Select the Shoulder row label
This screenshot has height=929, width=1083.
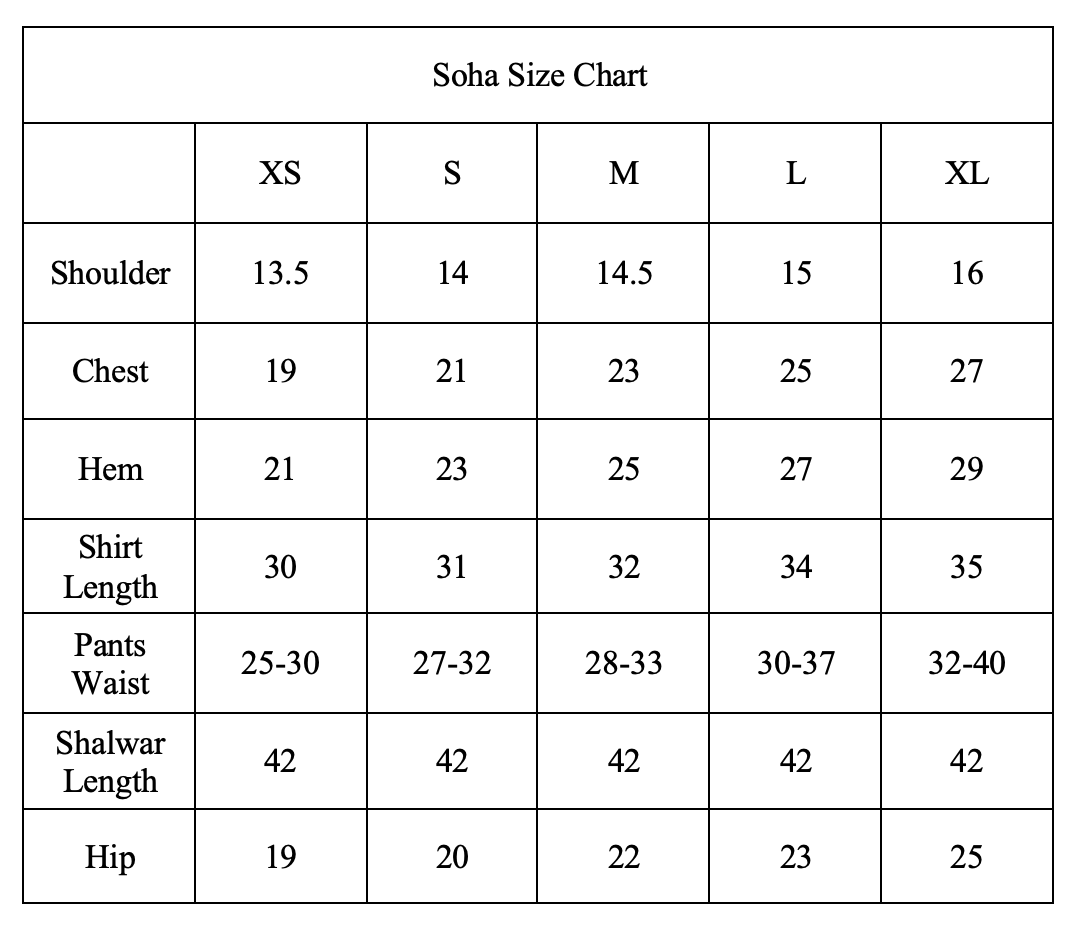point(110,273)
